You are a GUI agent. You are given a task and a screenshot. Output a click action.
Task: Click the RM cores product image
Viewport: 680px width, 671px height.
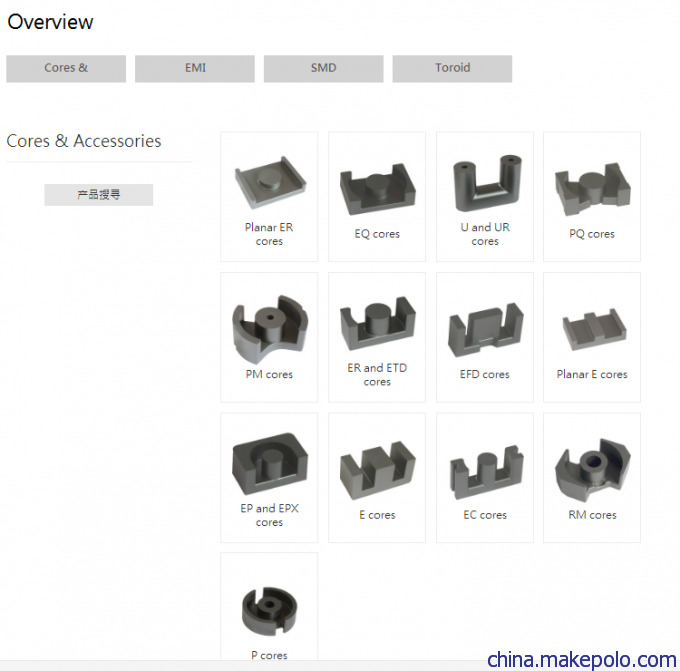click(x=593, y=470)
